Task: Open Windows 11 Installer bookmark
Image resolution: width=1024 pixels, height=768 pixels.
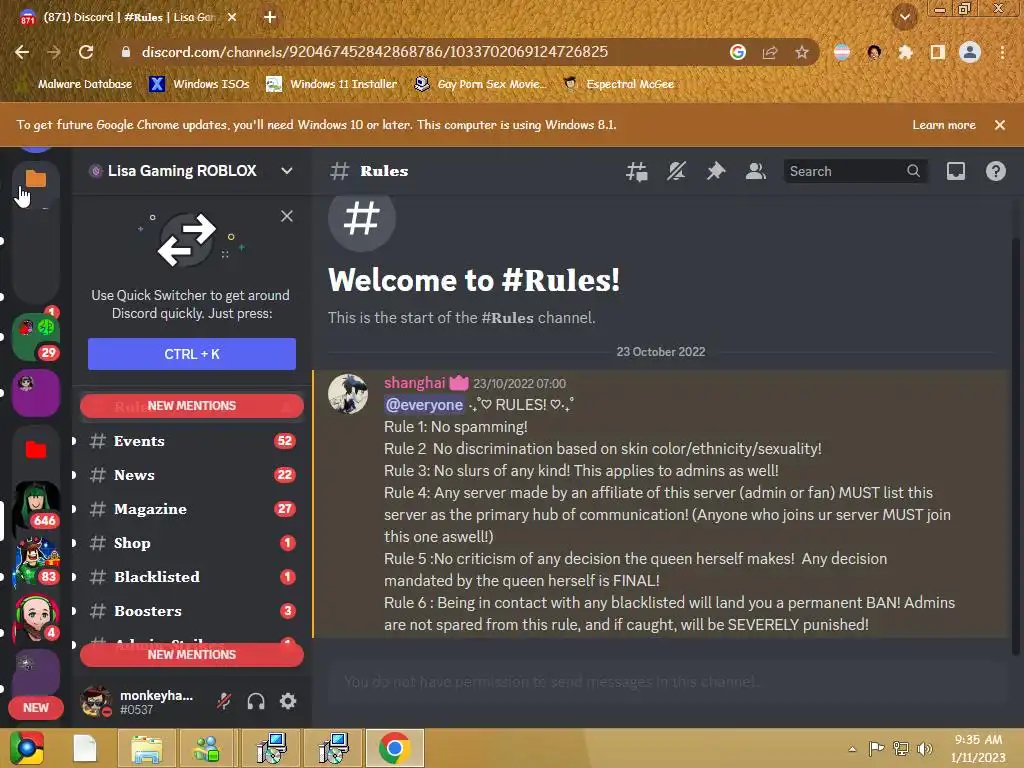Action: (332, 84)
